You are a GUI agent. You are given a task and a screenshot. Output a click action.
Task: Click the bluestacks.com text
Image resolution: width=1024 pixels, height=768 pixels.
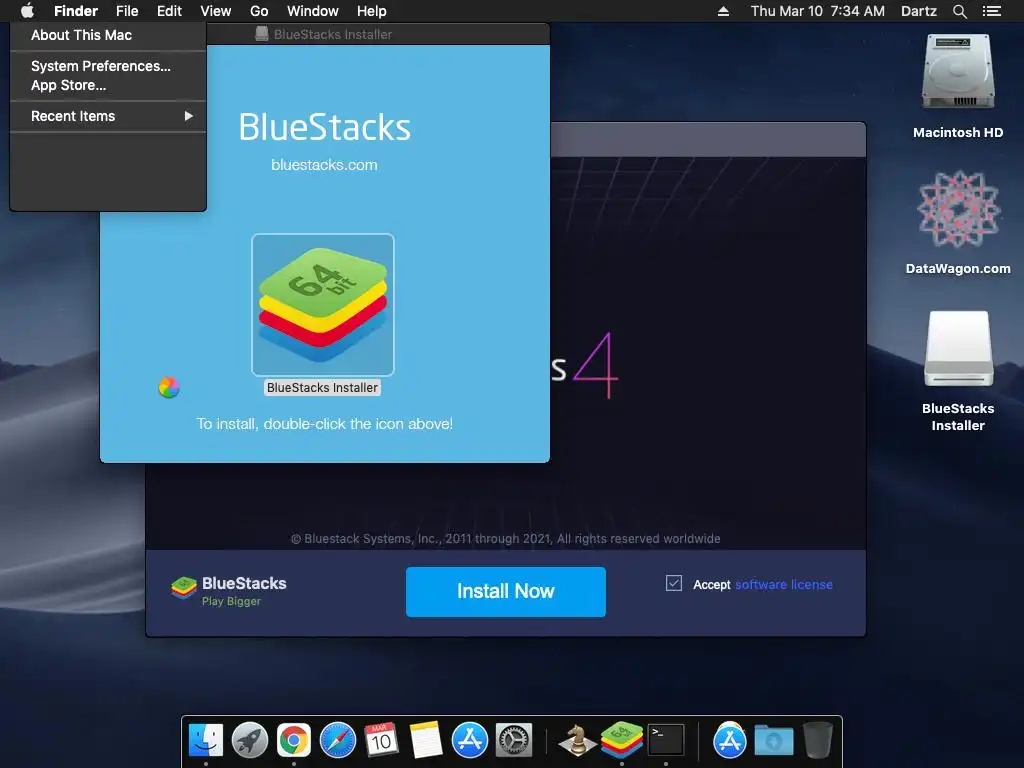(324, 165)
